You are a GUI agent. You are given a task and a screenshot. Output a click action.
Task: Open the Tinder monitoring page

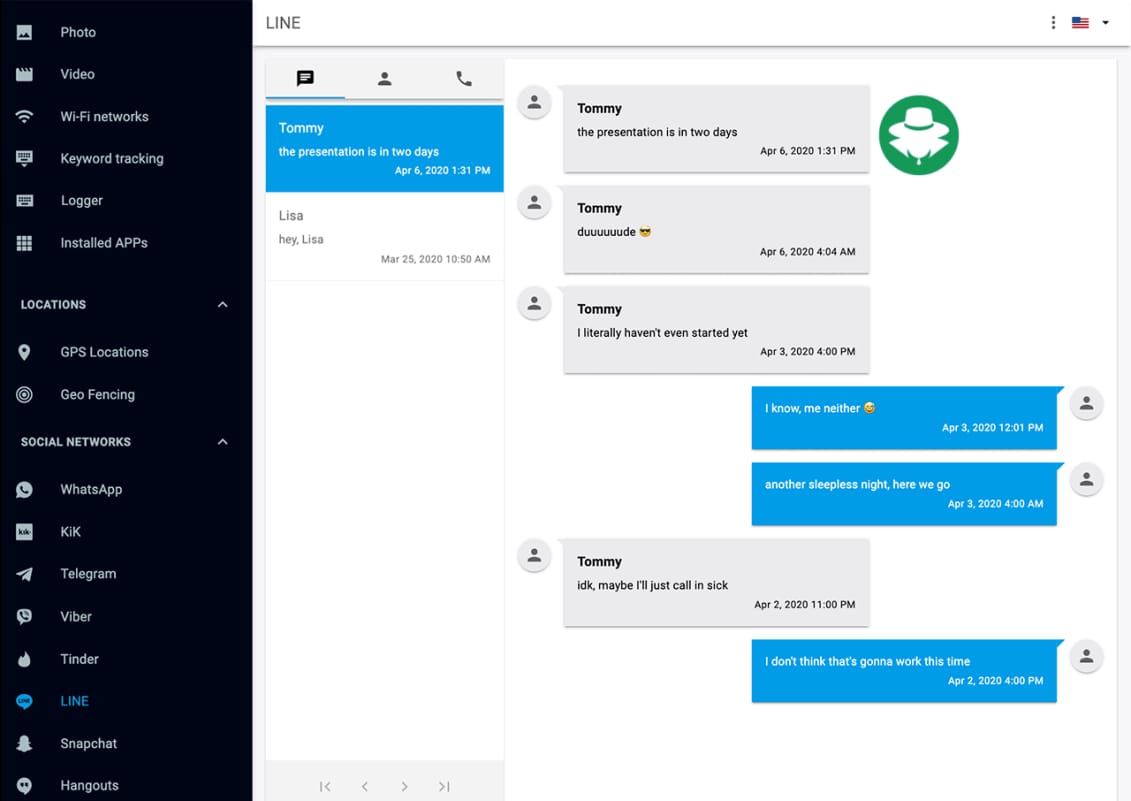click(79, 659)
